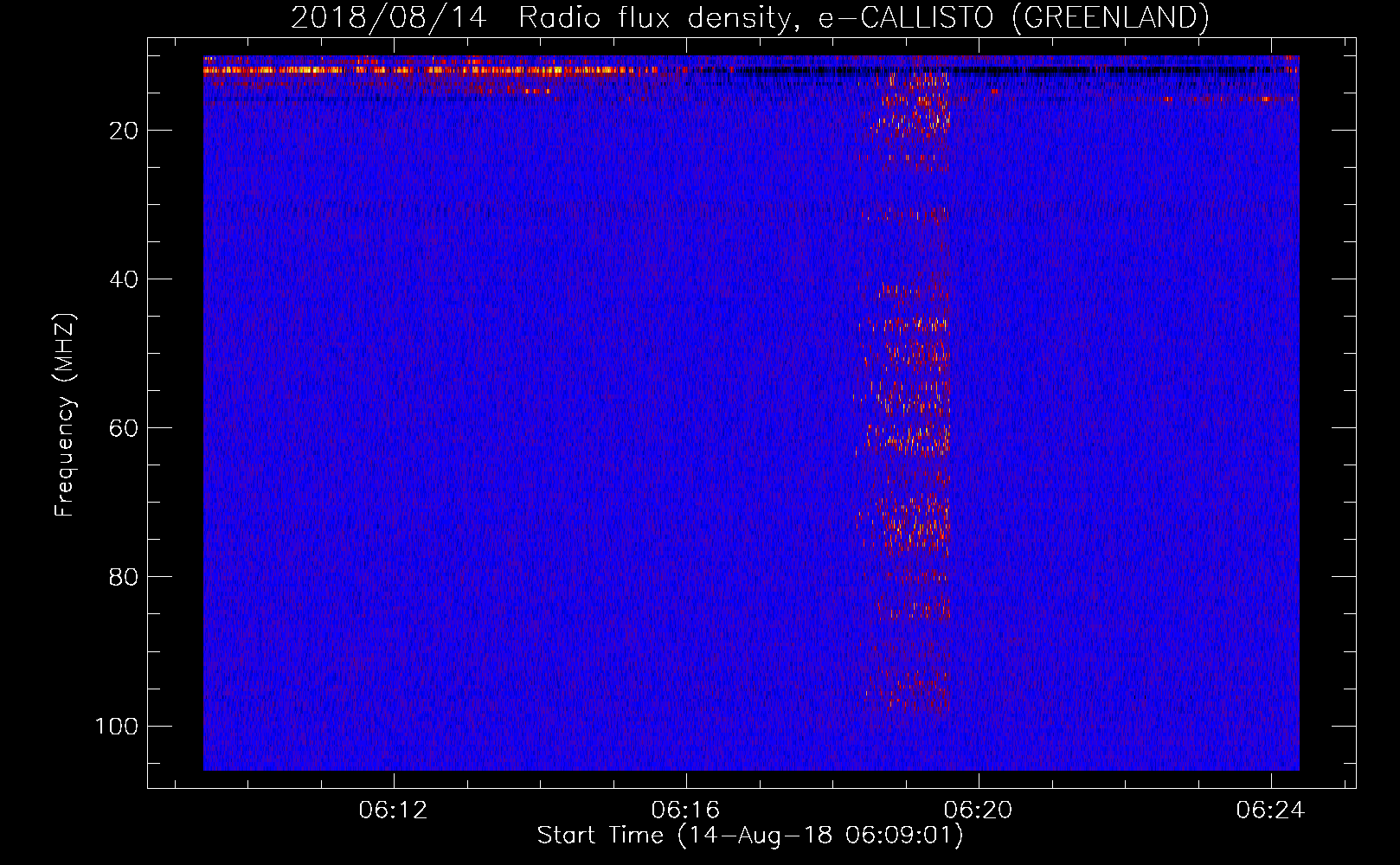Click the plot title text mentioning e-CALLISTO (GREENLAND)
Screen dimensions: 1400x865
[749, 17]
